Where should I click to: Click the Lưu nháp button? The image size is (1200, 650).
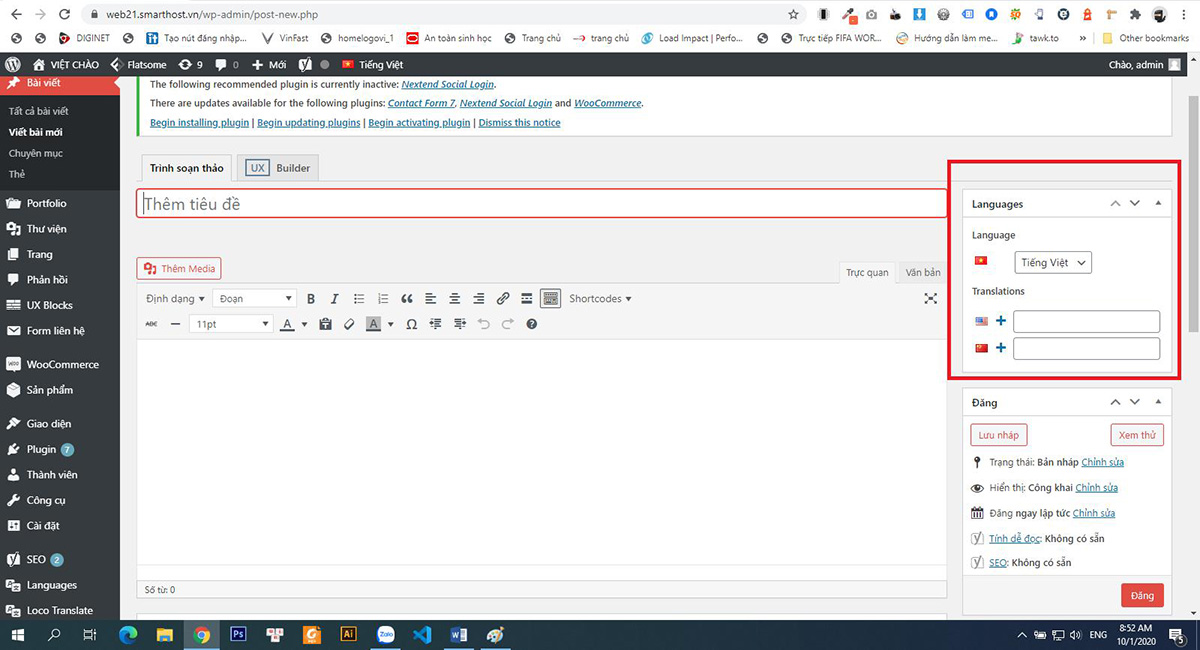999,435
